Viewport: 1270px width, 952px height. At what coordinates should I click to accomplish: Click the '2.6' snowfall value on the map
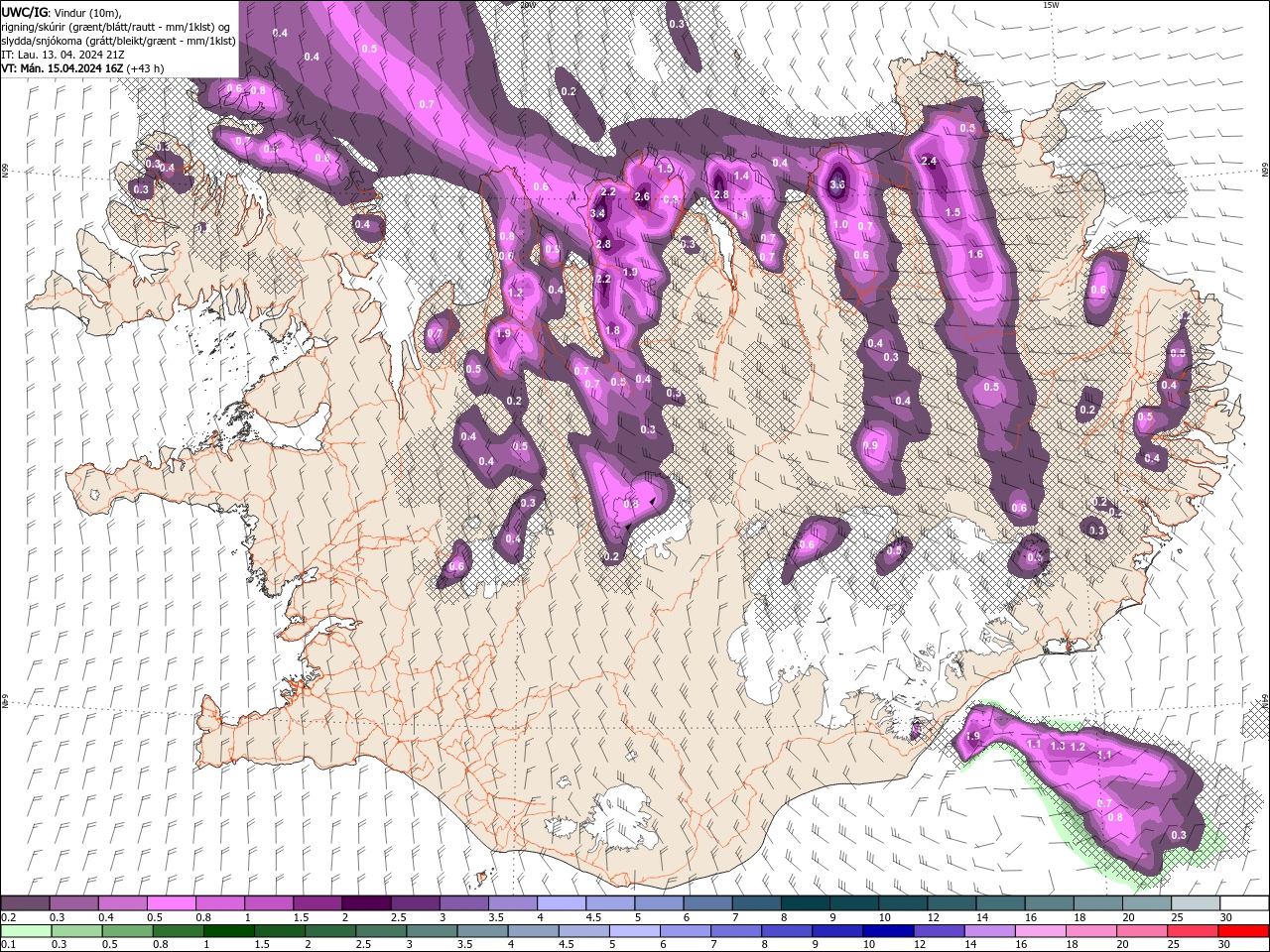pyautogui.click(x=642, y=196)
